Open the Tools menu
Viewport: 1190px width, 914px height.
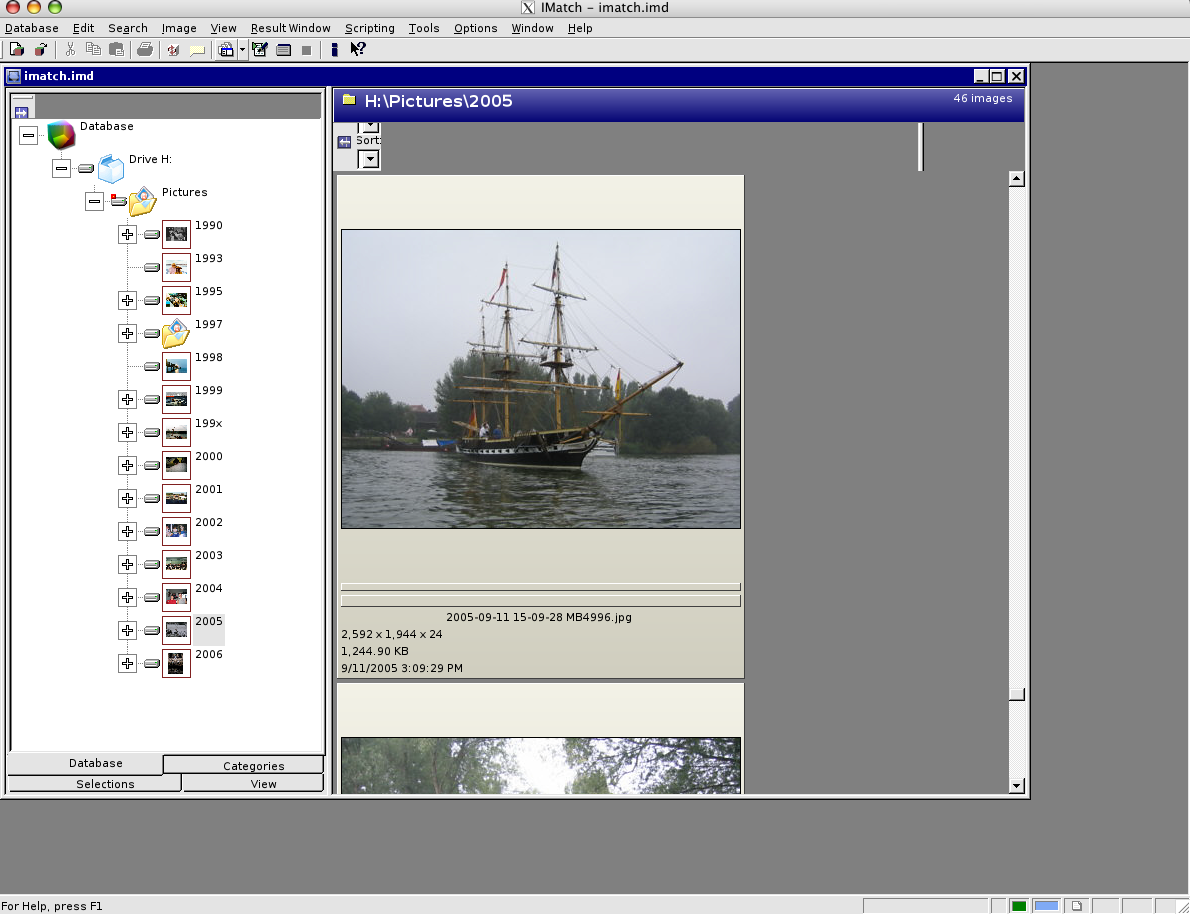pos(423,28)
